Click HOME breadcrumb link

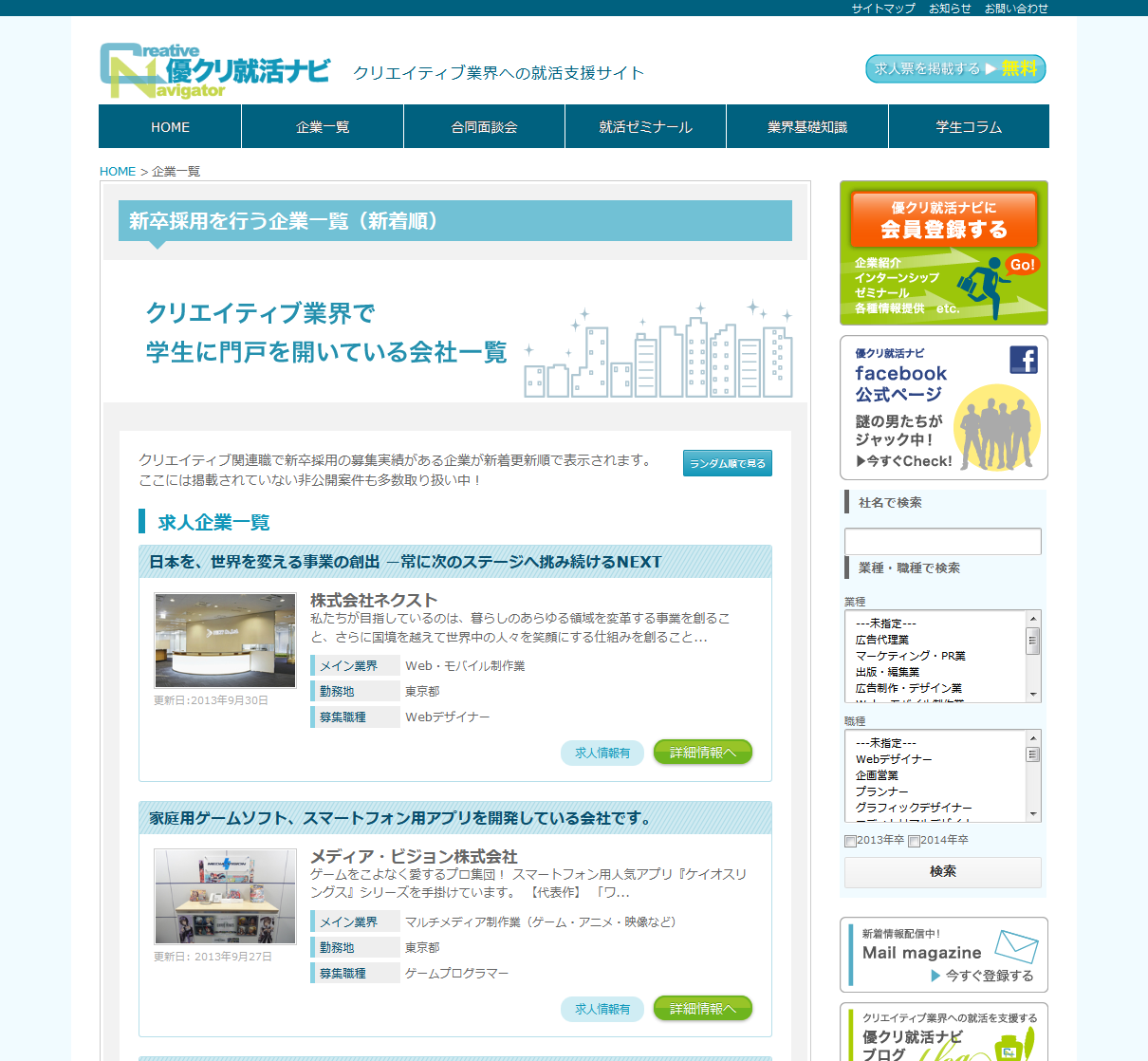point(118,172)
